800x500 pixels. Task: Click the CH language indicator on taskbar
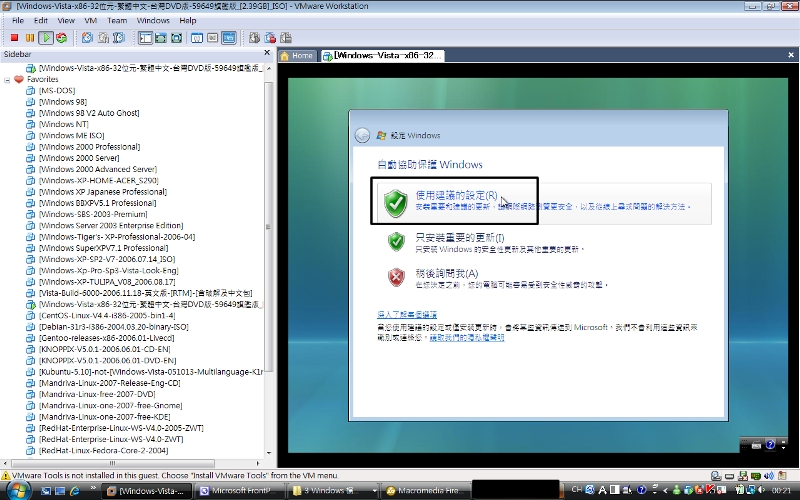[577, 489]
